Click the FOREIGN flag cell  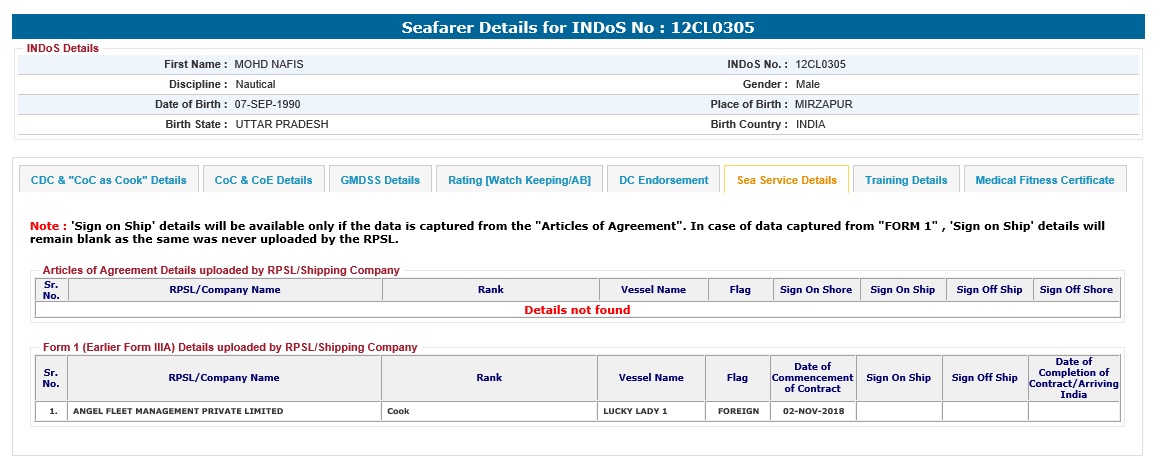coord(737,411)
